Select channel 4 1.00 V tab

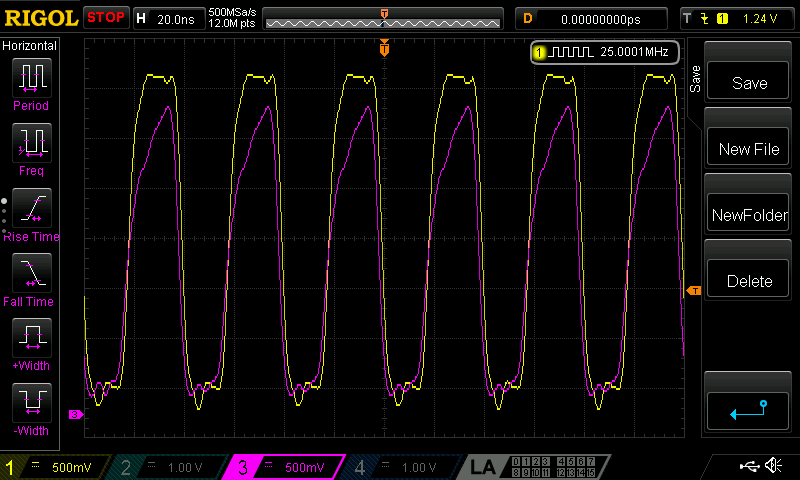[401, 467]
